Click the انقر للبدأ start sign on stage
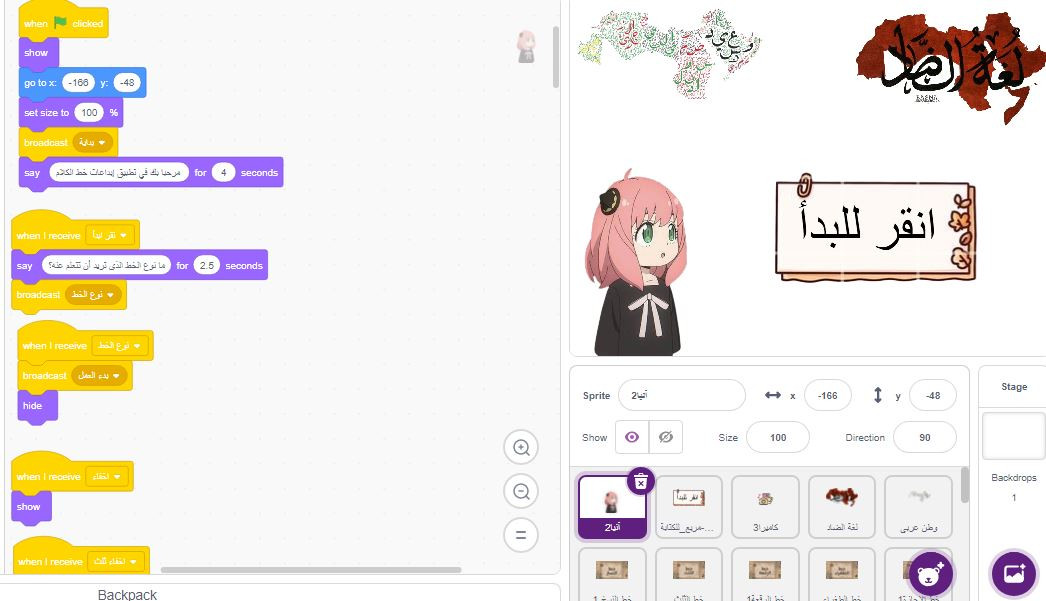This screenshot has height=601, width=1046. (x=875, y=227)
